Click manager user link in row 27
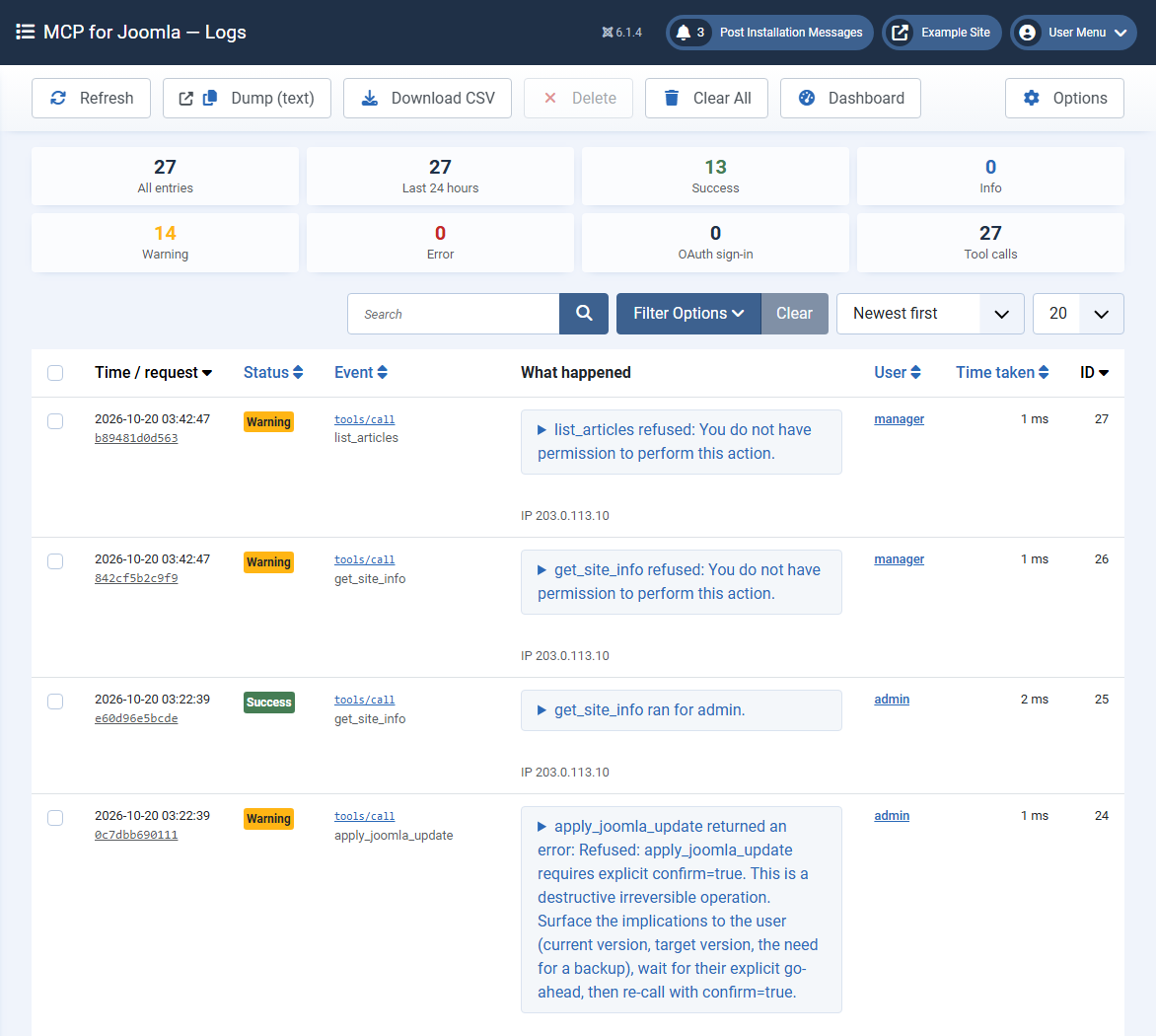The width and height of the screenshot is (1156, 1036). coord(899,418)
